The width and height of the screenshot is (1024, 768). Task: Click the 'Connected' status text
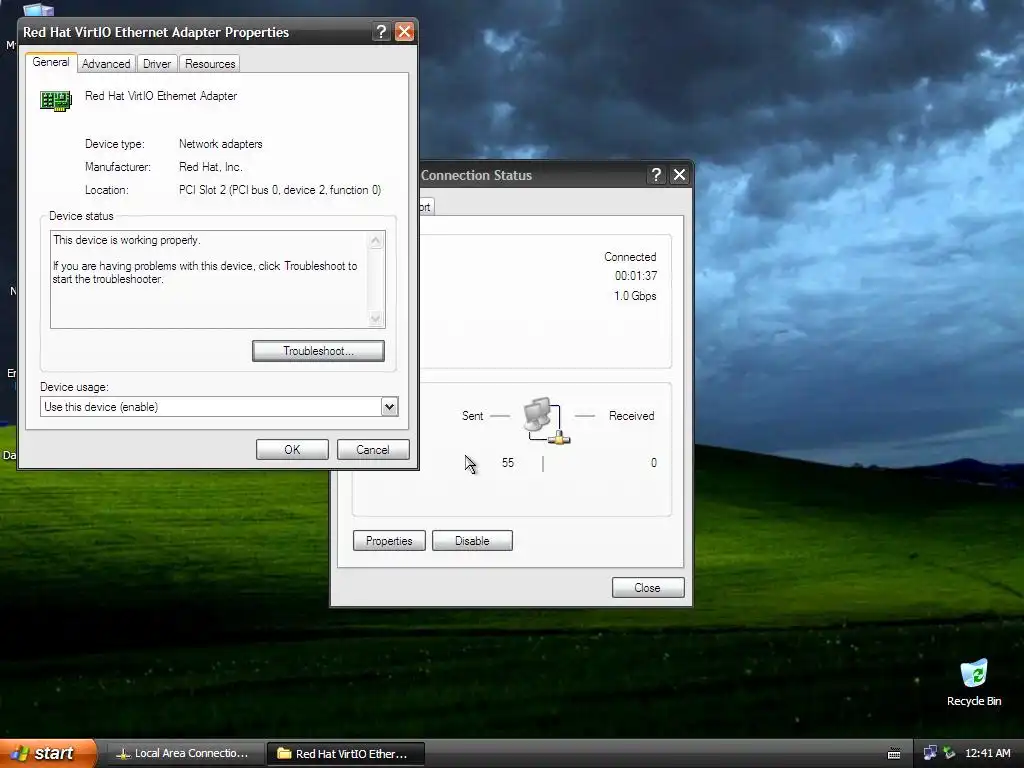point(630,257)
